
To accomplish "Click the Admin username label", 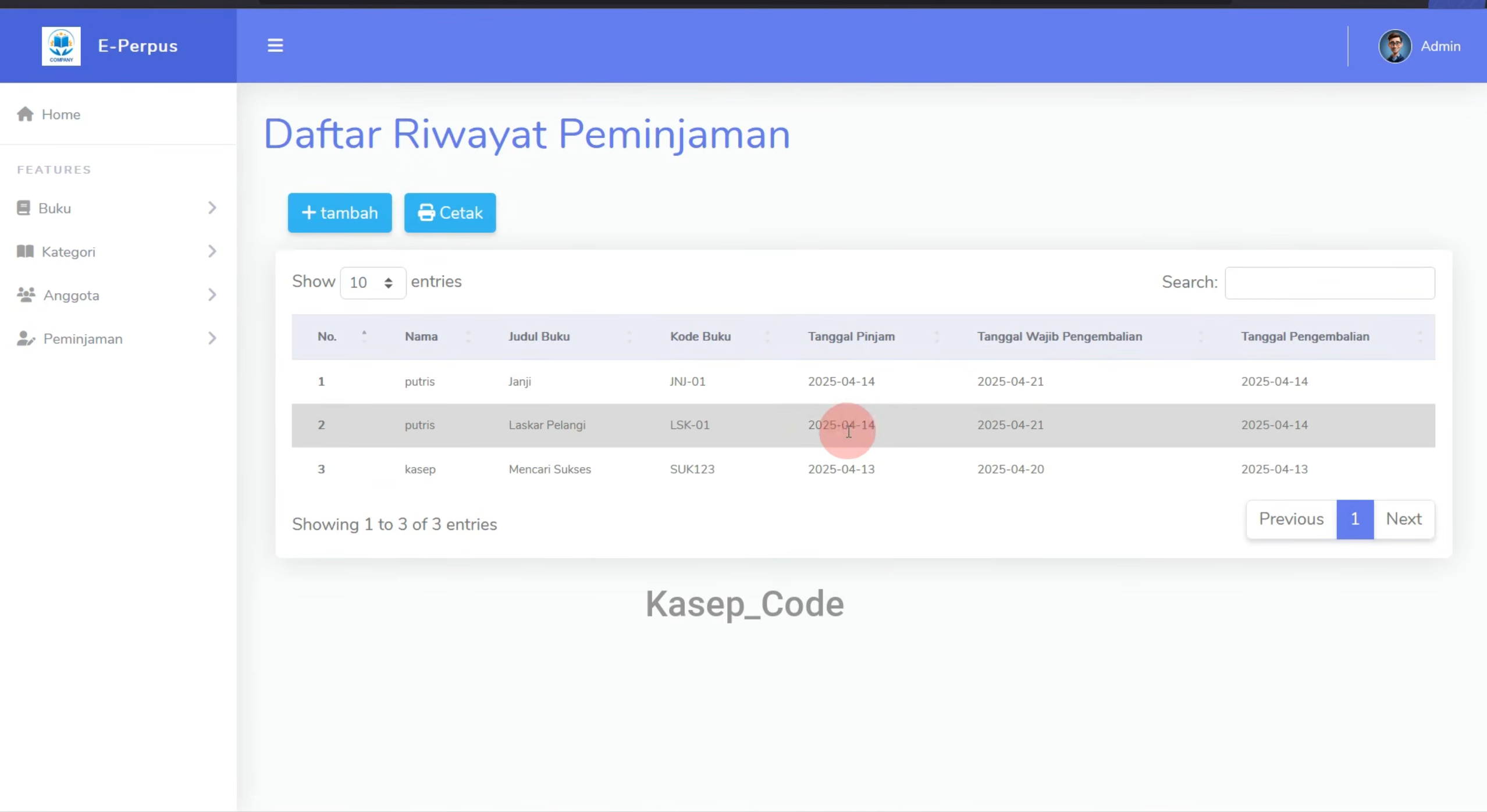I will [1440, 47].
